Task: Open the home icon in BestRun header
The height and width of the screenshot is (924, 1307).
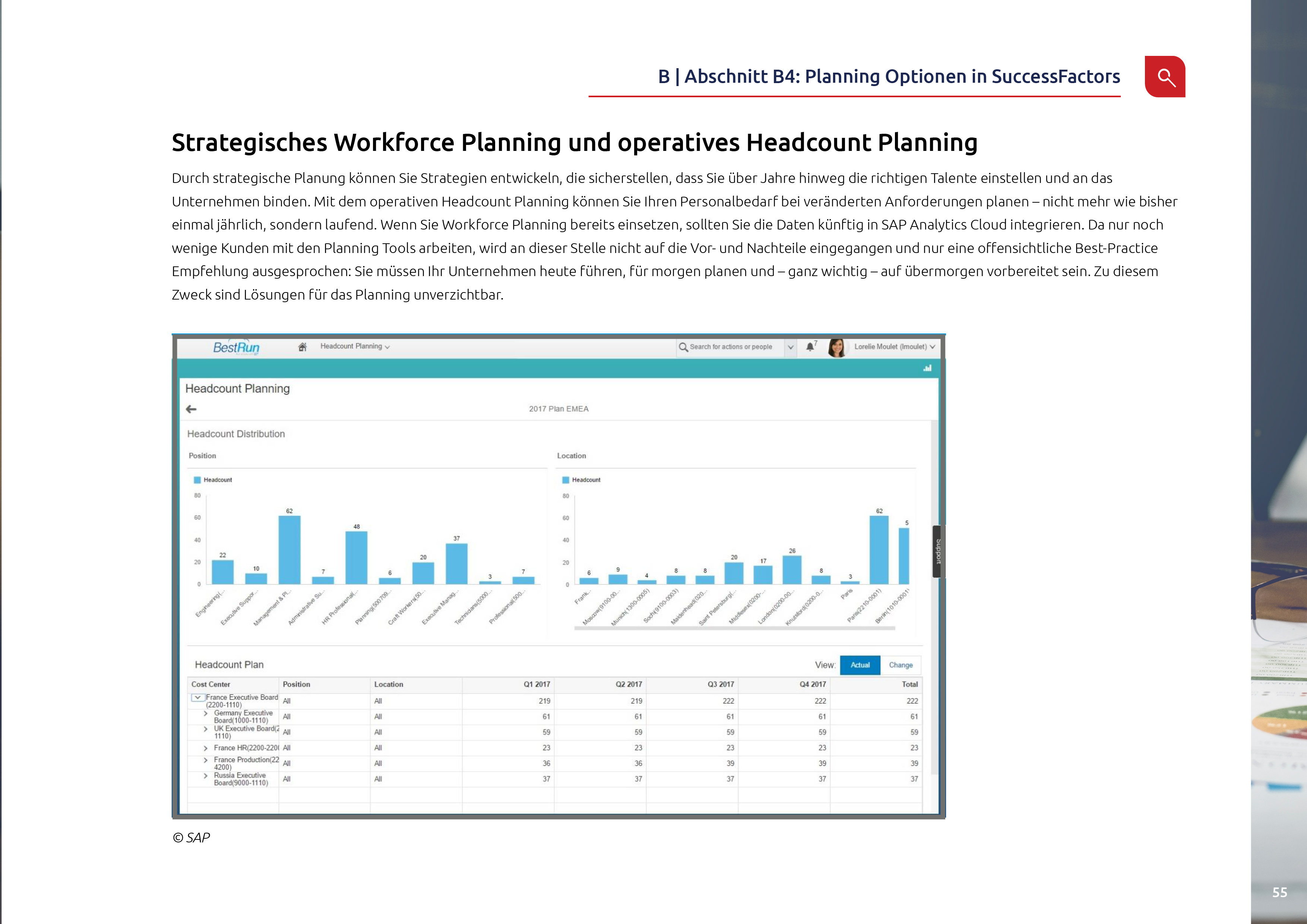Action: pyautogui.click(x=302, y=347)
